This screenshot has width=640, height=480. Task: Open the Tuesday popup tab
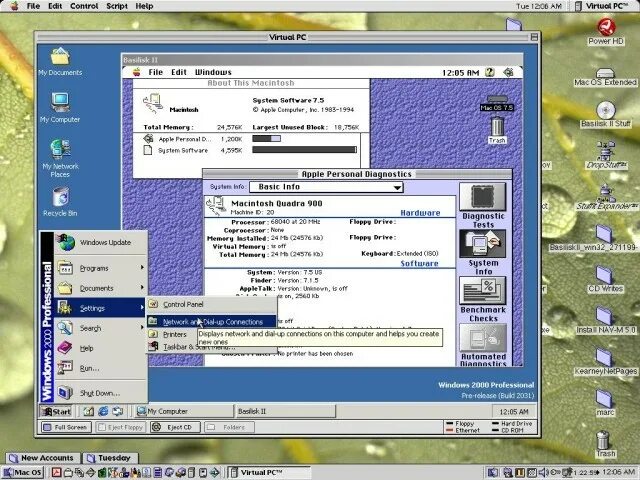tap(109, 458)
